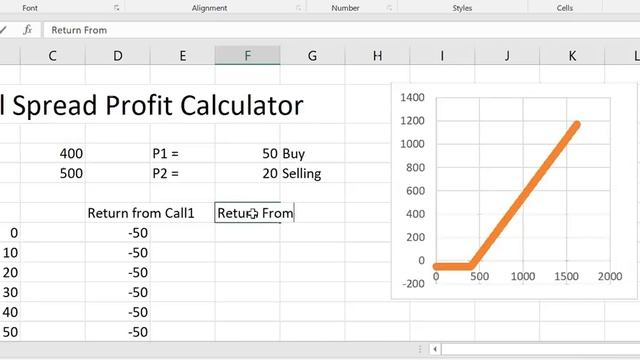
Task: Click the fx insert function icon
Action: [27, 30]
